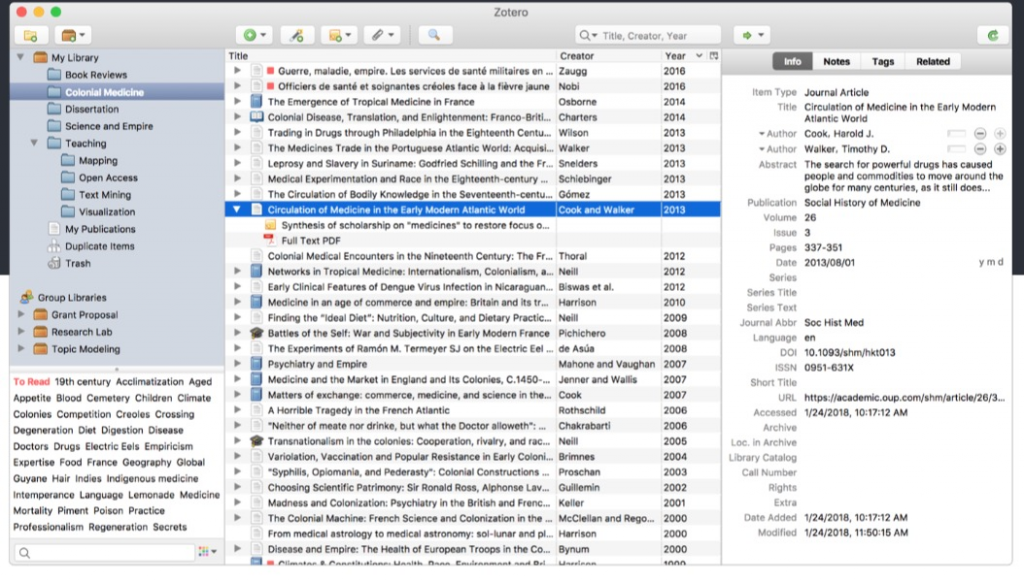Screen dimensions: 1024x582
Task: Click the book icon for Psychiatry and Empire
Action: tap(256, 364)
